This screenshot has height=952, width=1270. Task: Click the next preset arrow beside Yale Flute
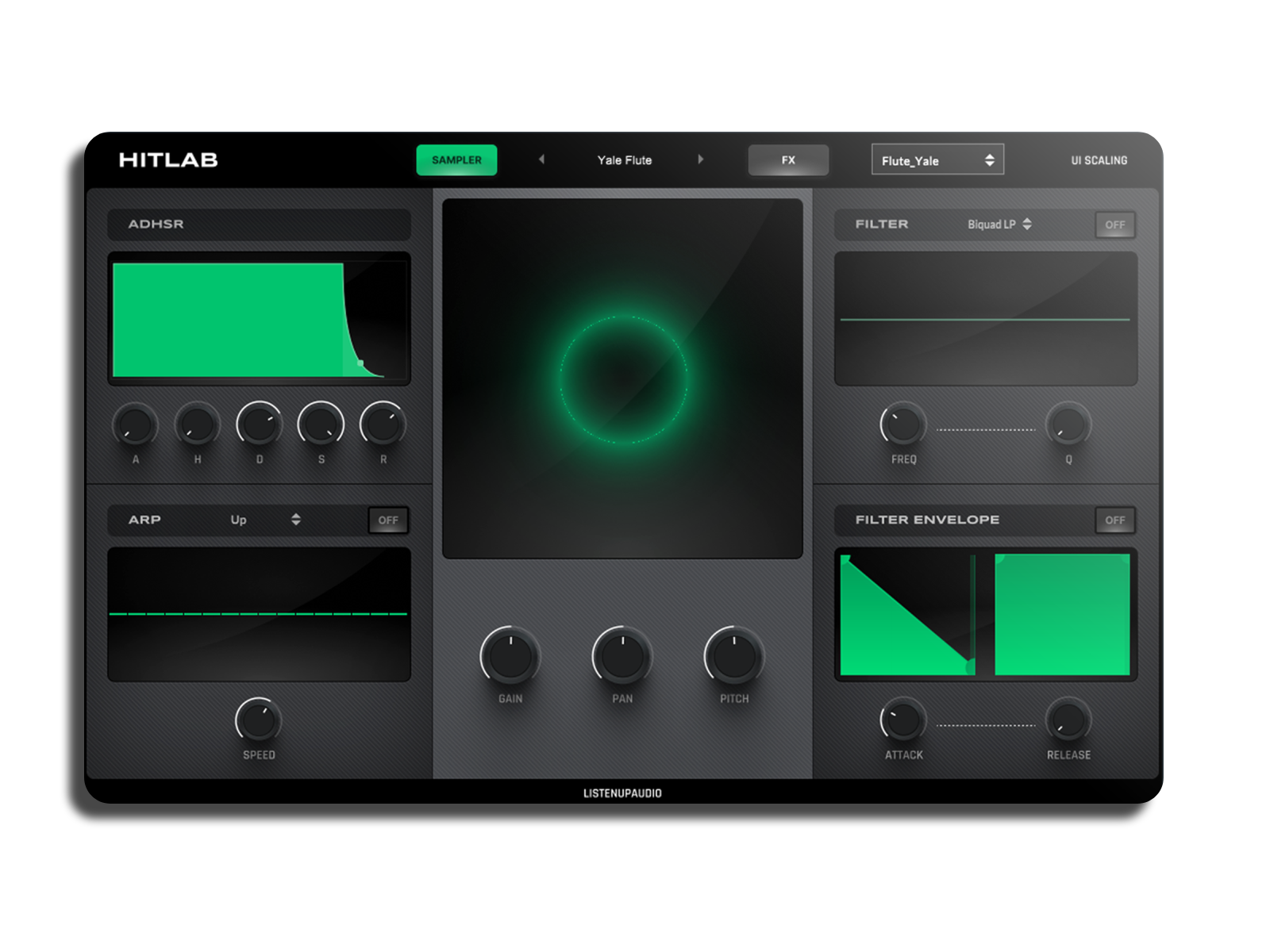[701, 159]
